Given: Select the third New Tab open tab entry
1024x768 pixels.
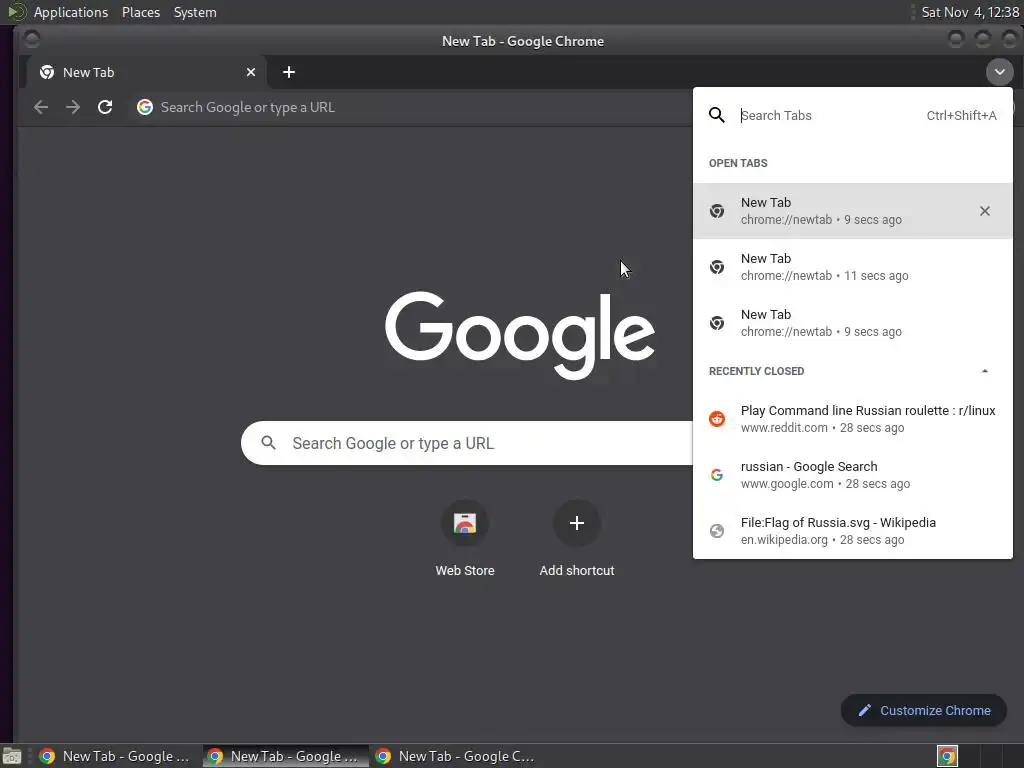Looking at the screenshot, I should coord(852,323).
